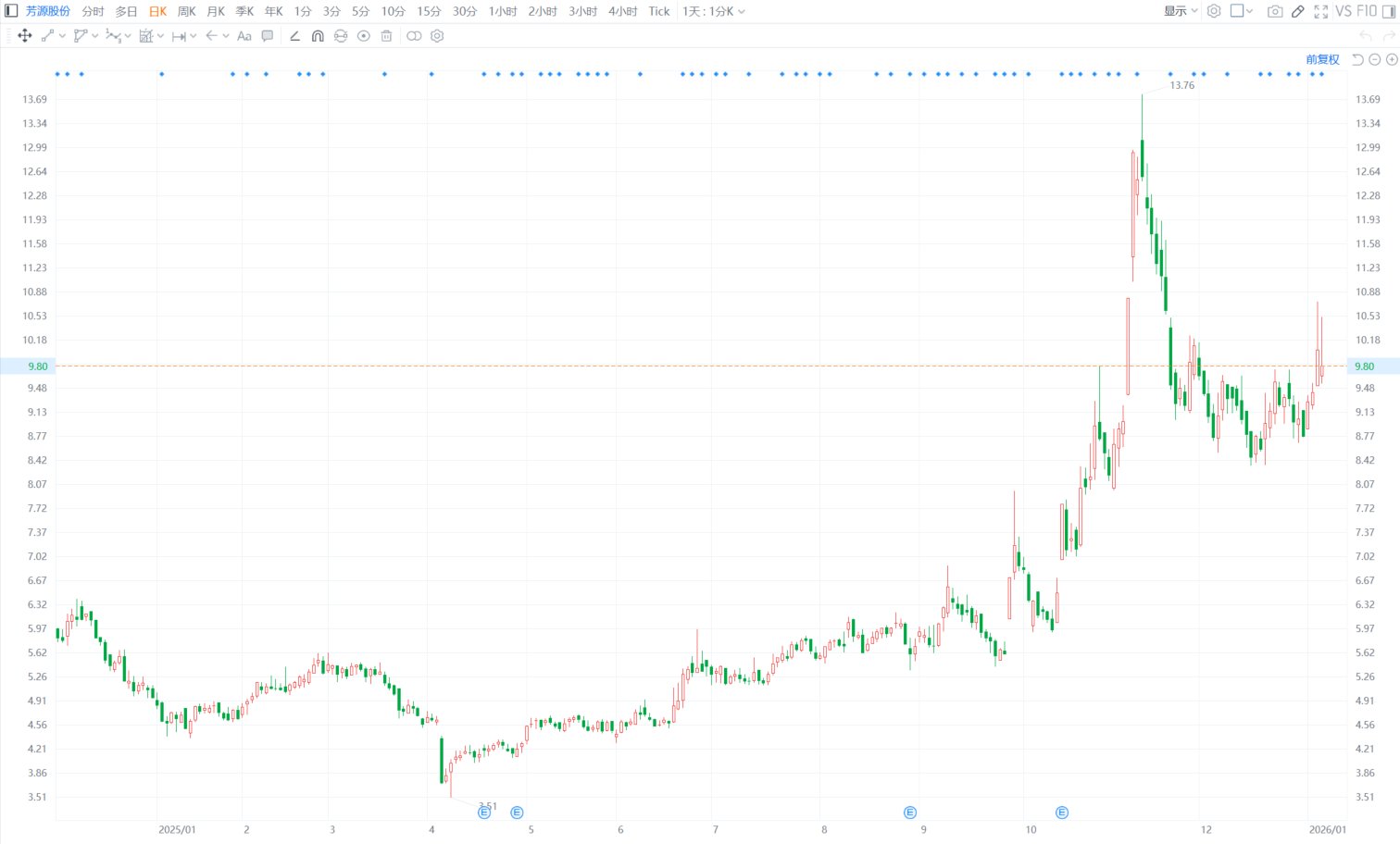Switch to 周K weekly tab

click(186, 11)
